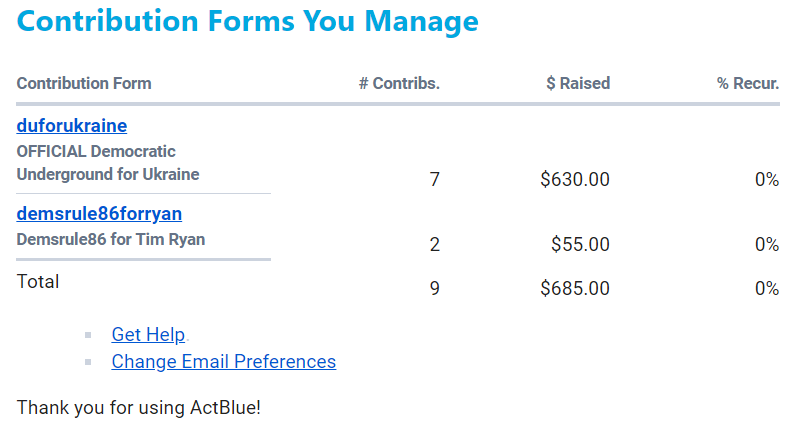
Task: Click the bullet beside Change Email Preferences
Action: coord(88,362)
